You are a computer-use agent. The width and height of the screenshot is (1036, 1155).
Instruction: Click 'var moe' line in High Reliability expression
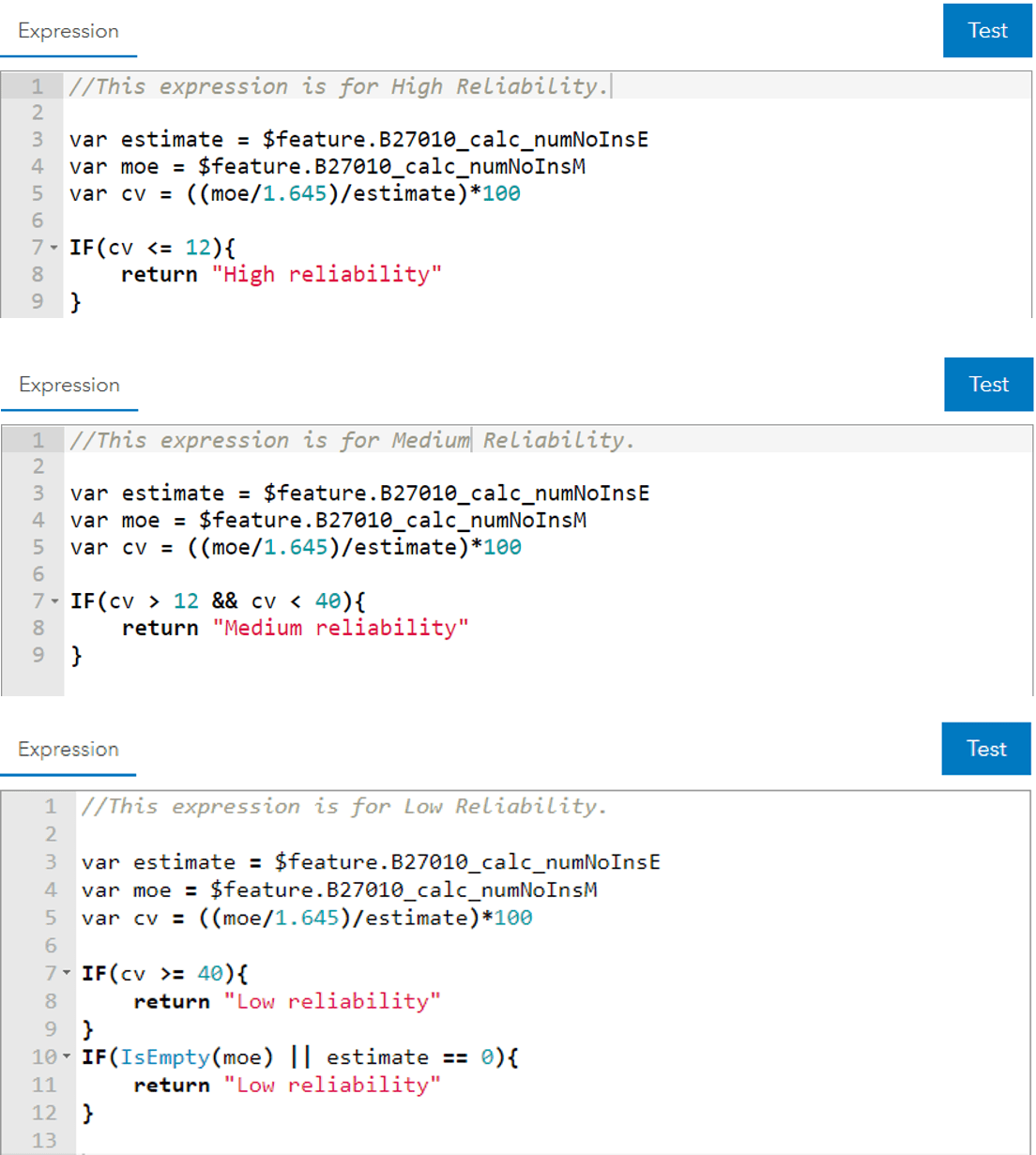328,167
